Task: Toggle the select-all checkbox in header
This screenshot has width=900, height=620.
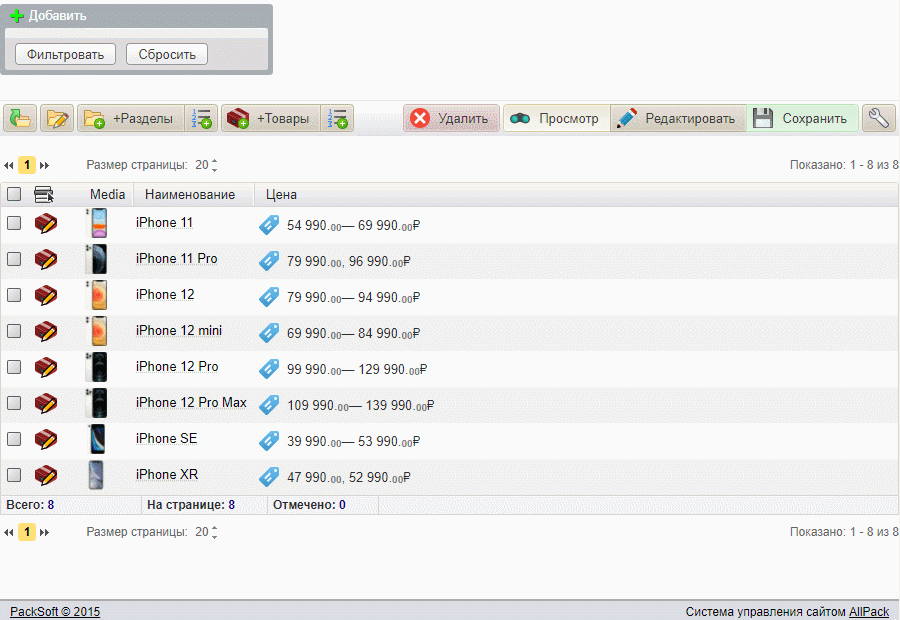Action: point(14,194)
